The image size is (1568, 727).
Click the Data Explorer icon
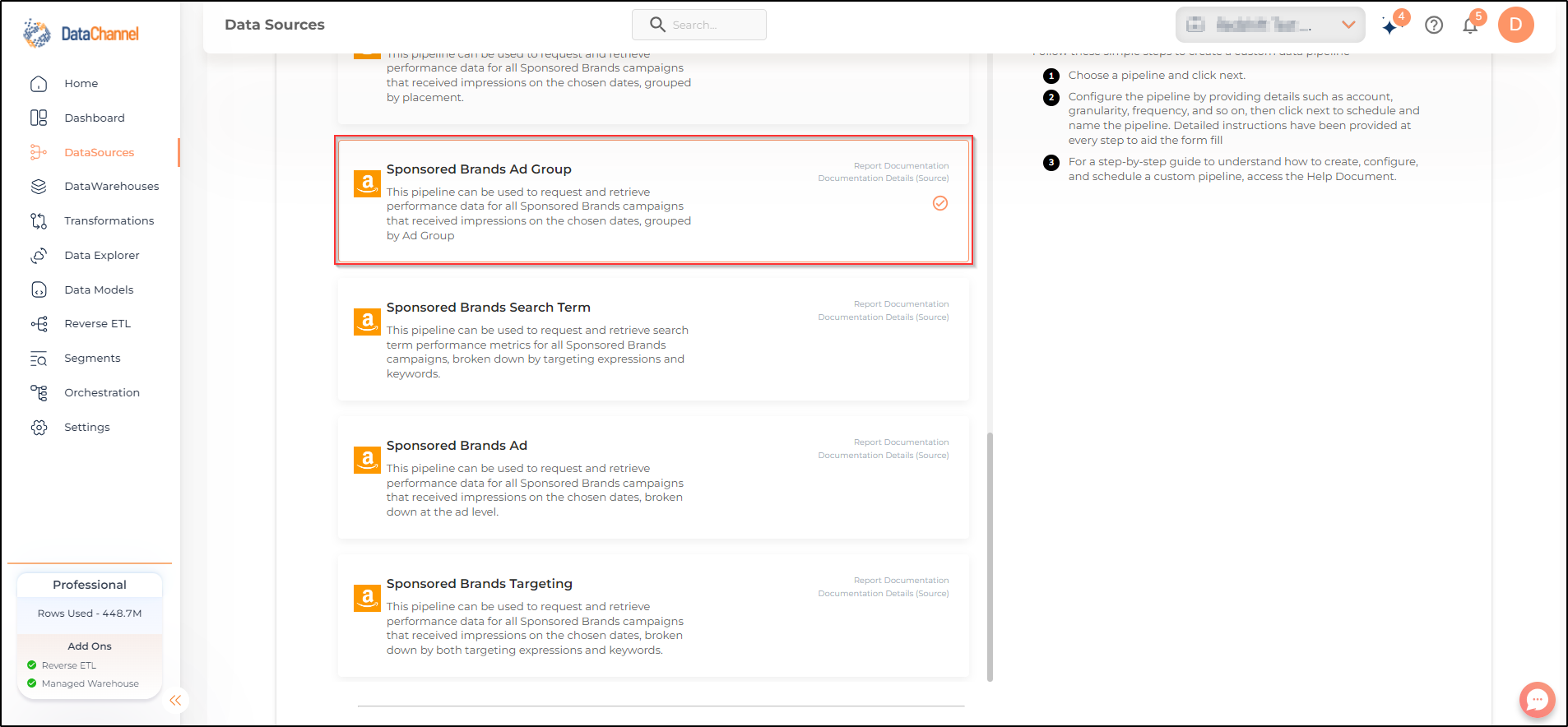pos(39,256)
